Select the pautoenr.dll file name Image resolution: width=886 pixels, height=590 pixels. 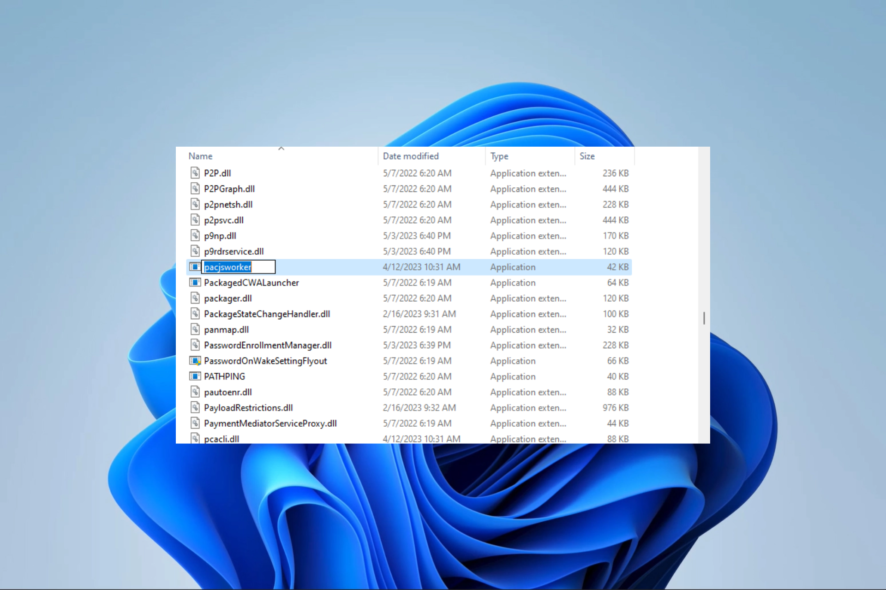(228, 392)
